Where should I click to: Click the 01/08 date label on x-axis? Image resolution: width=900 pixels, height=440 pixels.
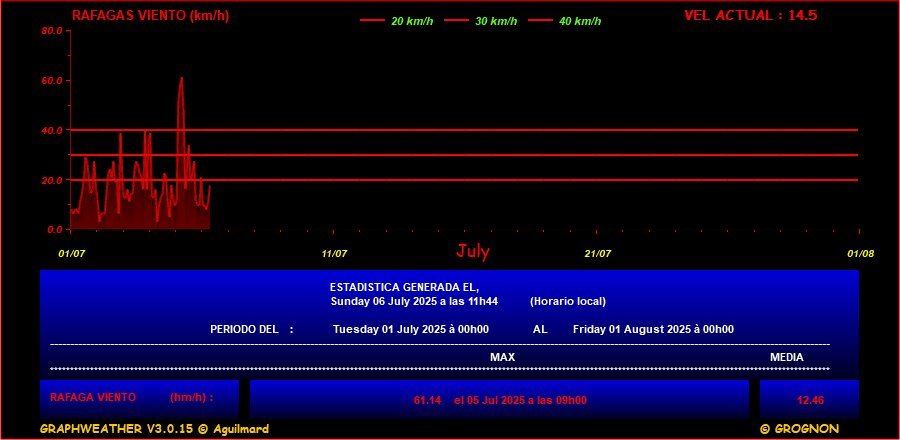click(860, 254)
